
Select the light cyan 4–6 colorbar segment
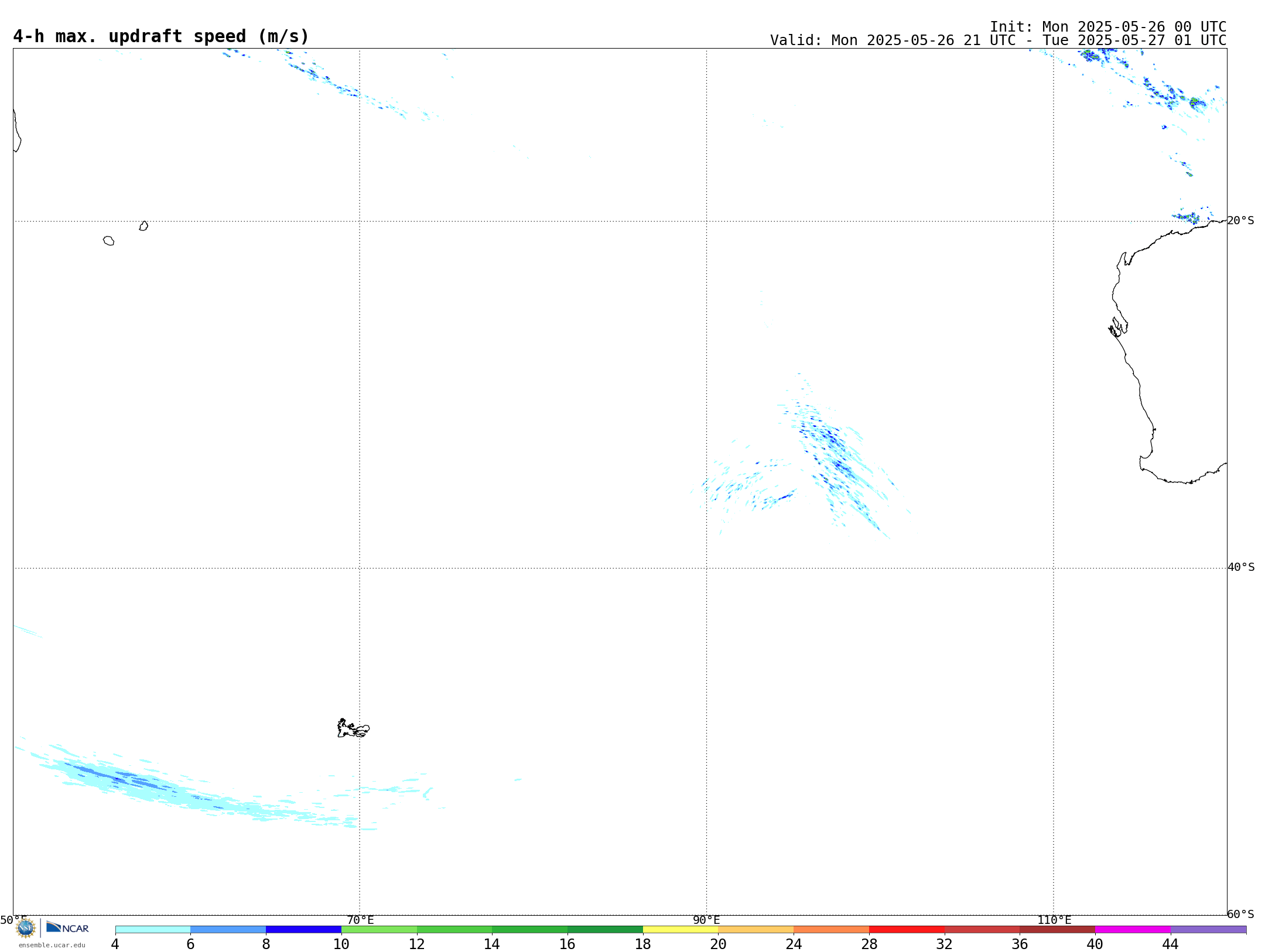tap(153, 930)
